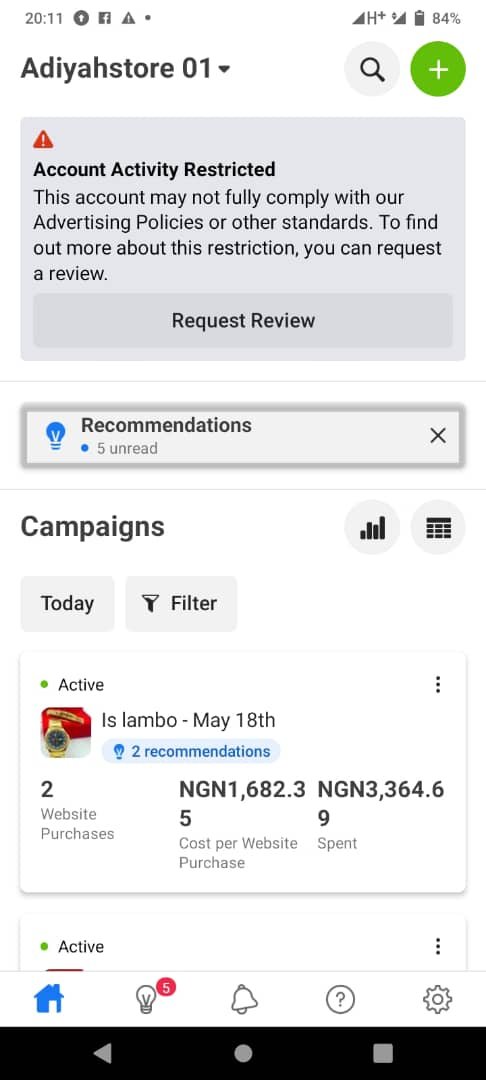Show the campaigns bar chart view
Screen dimensions: 486x1080
372,528
